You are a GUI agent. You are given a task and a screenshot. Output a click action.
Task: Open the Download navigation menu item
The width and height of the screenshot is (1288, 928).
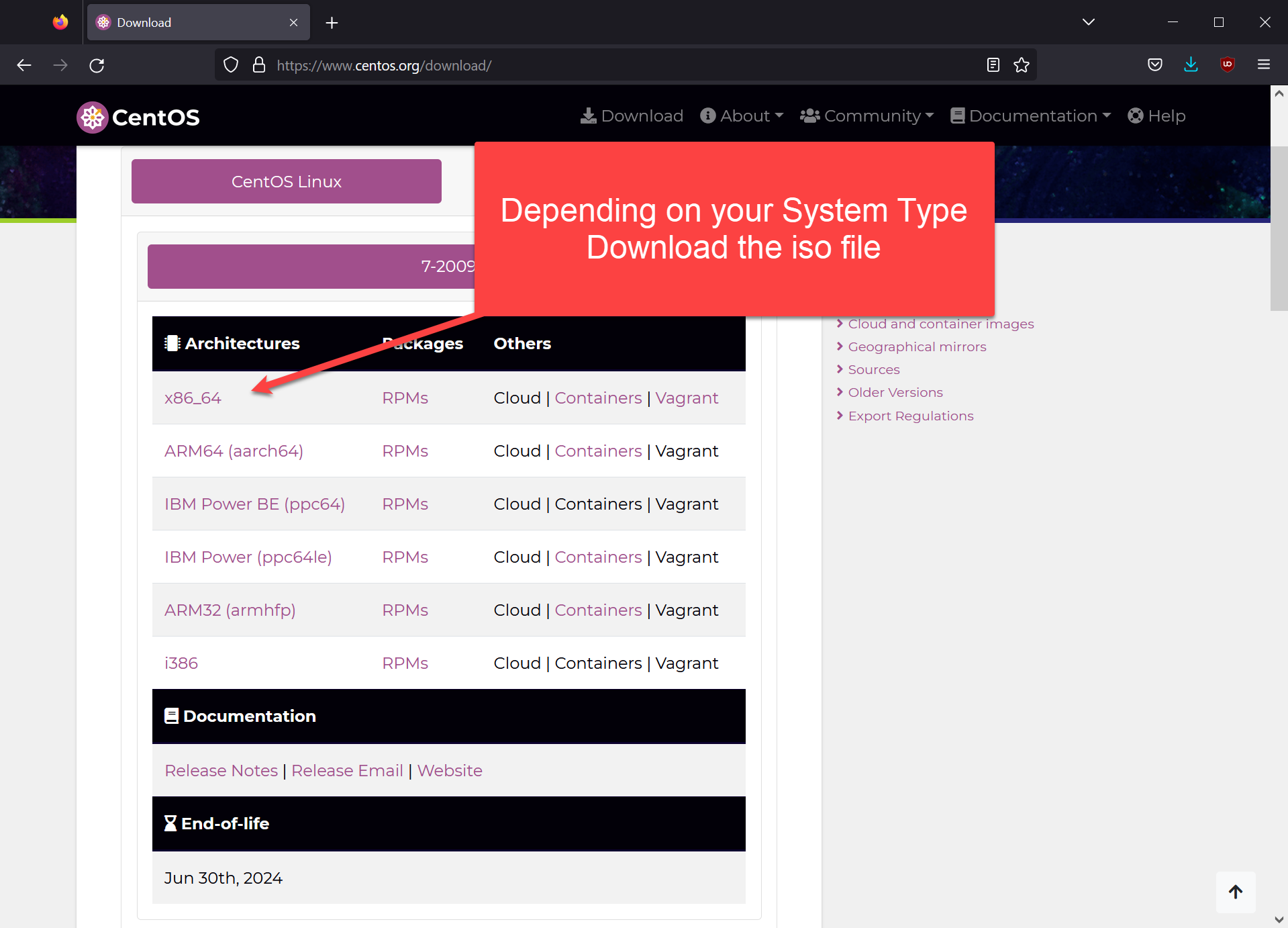coord(632,116)
